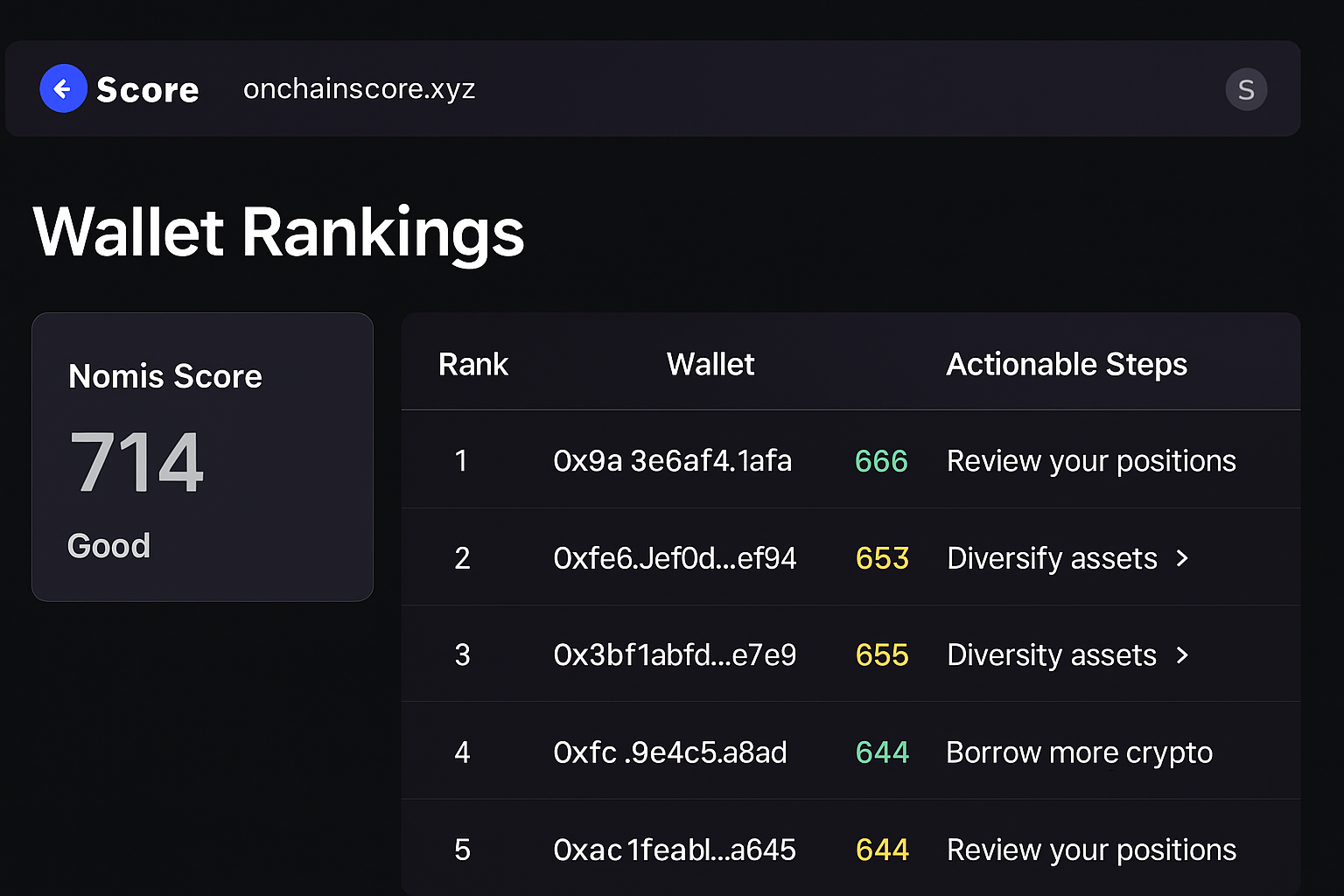Click wallet address 0x3bf1abfd...e7e9
This screenshot has height=896, width=1344.
point(675,655)
